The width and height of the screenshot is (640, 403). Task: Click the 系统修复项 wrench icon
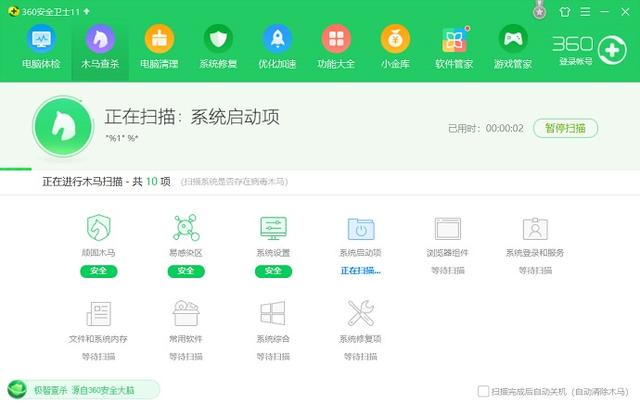pos(361,313)
